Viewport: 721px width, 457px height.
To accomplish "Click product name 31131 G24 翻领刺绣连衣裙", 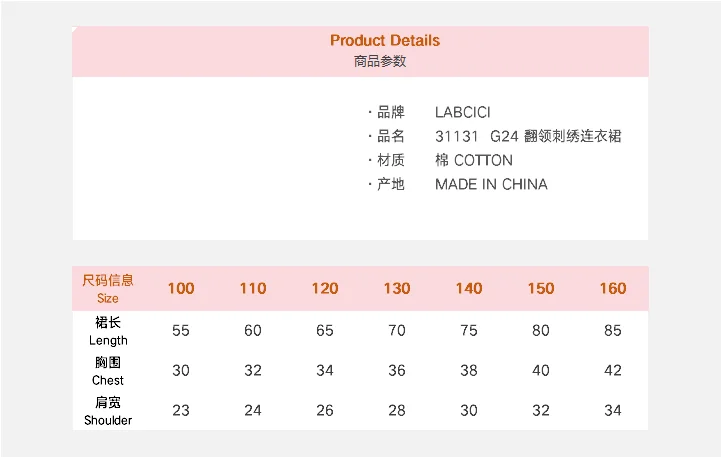I will point(527,136).
